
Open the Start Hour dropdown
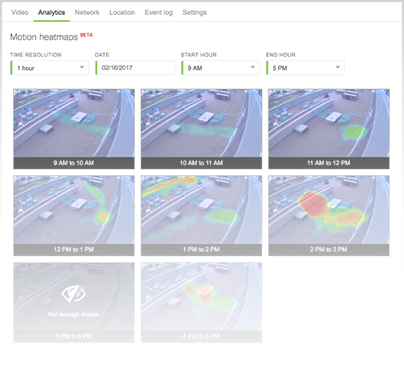[220, 68]
